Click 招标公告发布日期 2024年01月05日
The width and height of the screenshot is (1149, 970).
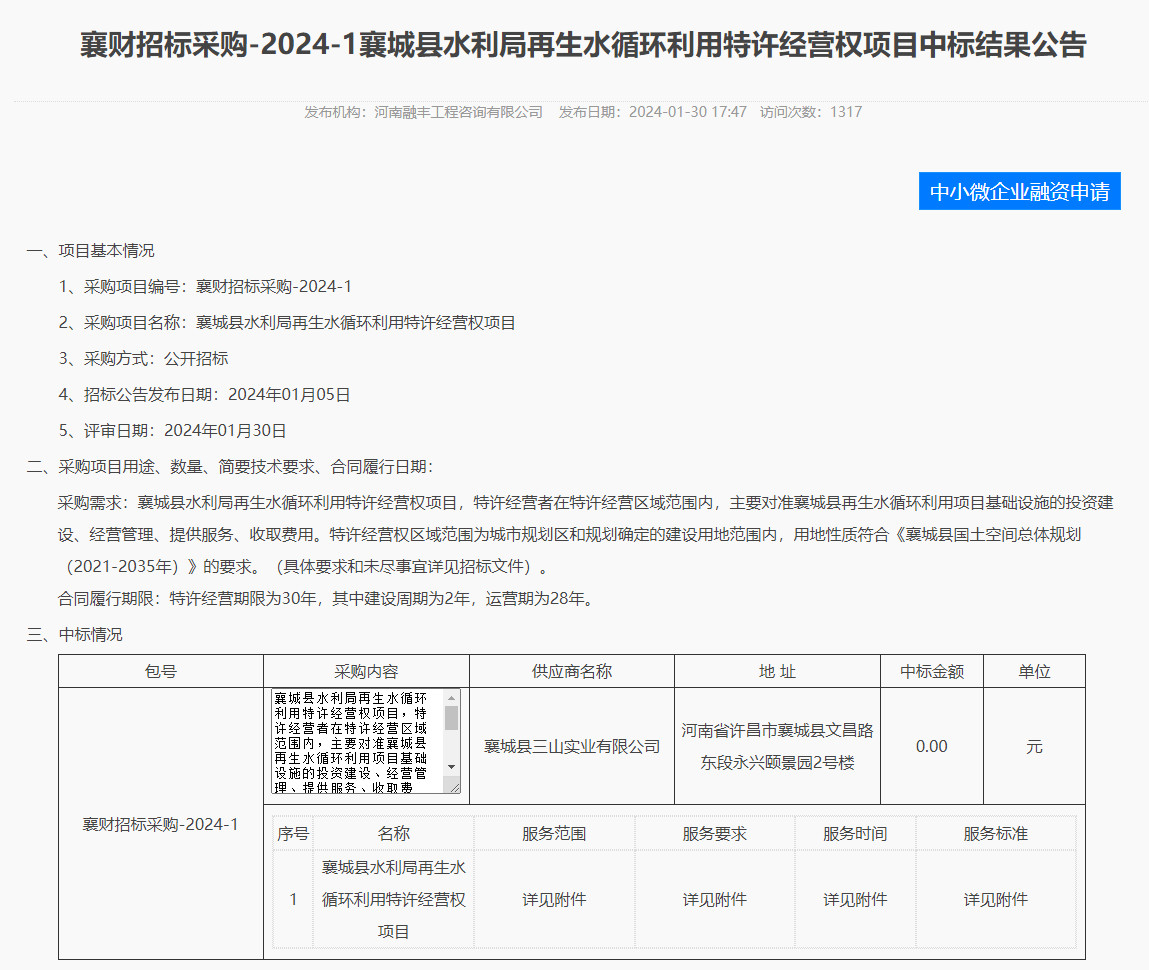tap(204, 394)
